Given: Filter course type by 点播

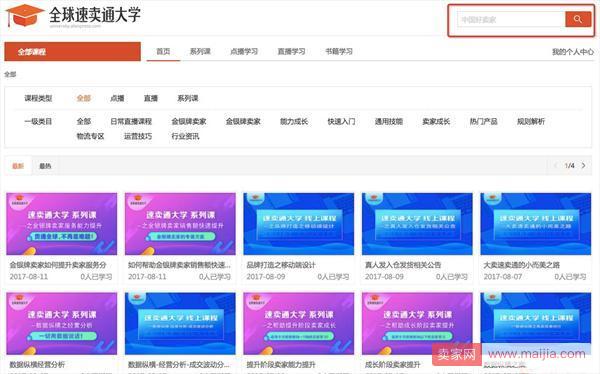Looking at the screenshot, I should (x=117, y=98).
